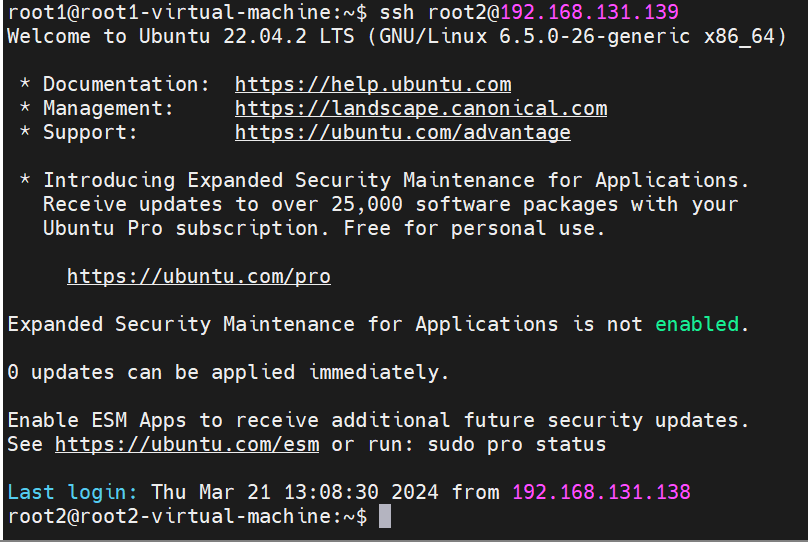Screen dimensions: 808x548
Task: Click the 'Management:' label
Action: click(108, 108)
